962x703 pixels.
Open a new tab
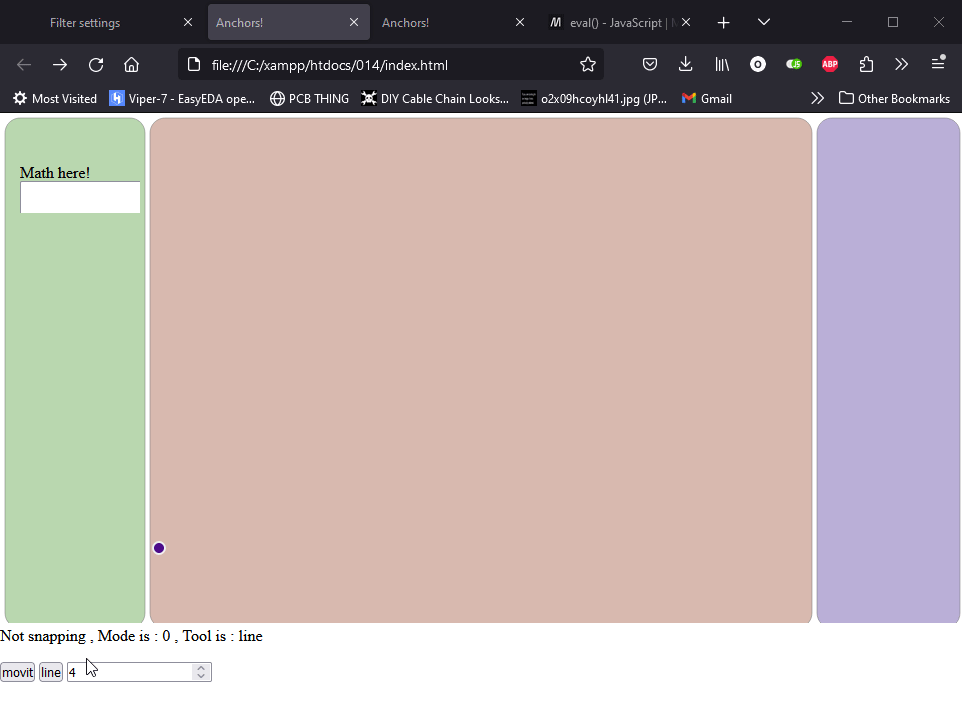(x=723, y=23)
